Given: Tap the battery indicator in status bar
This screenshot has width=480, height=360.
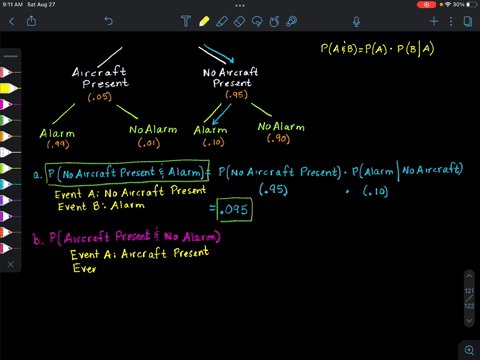Looking at the screenshot, I should click(x=472, y=5).
